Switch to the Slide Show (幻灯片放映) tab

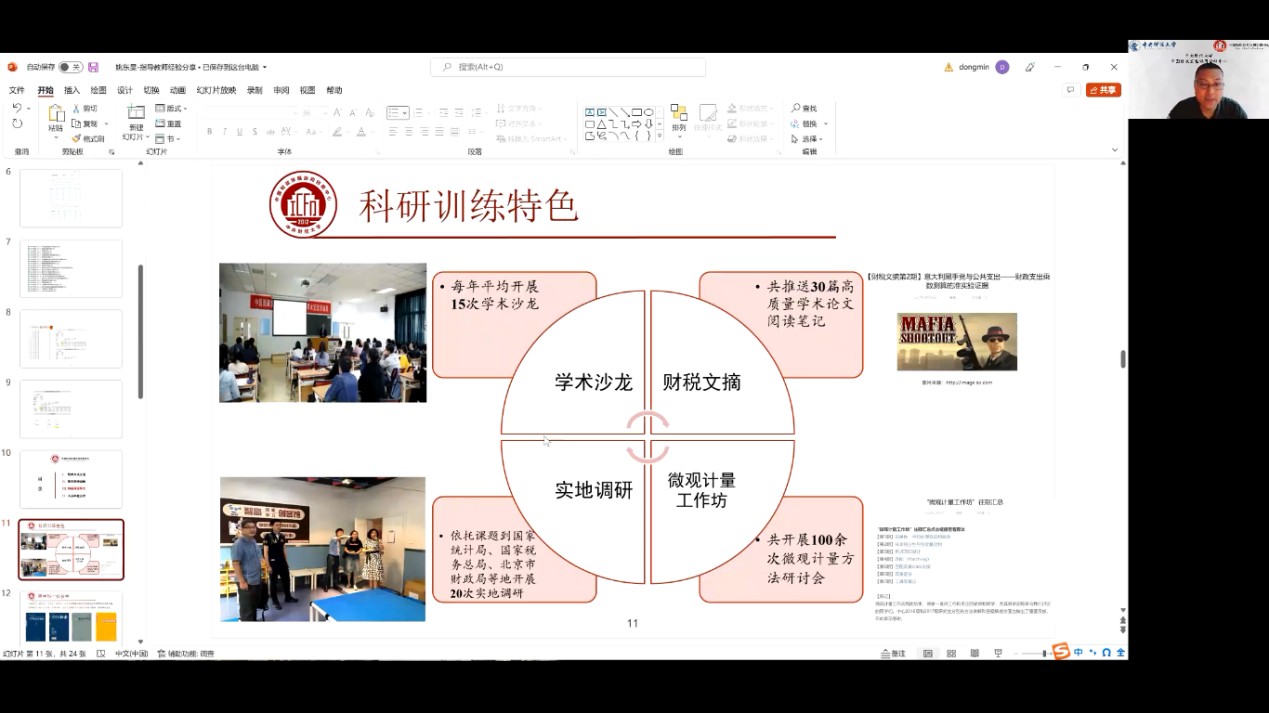(216, 90)
